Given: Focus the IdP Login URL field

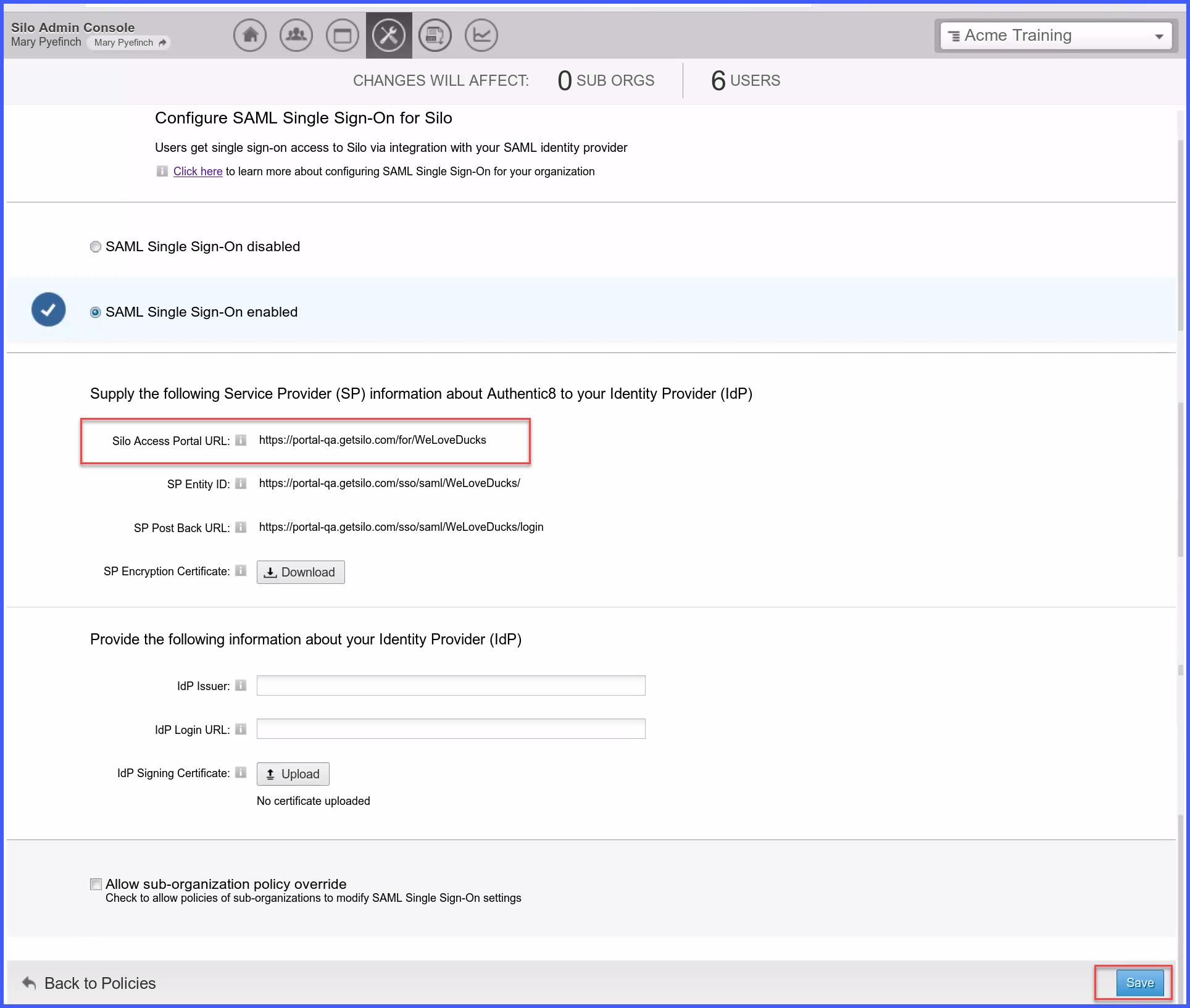Looking at the screenshot, I should pos(451,729).
